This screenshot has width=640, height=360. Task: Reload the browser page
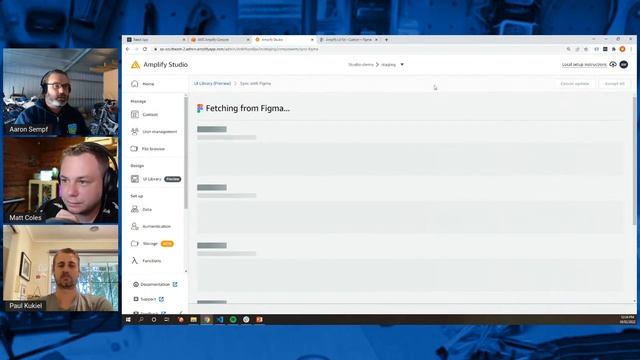coord(145,49)
